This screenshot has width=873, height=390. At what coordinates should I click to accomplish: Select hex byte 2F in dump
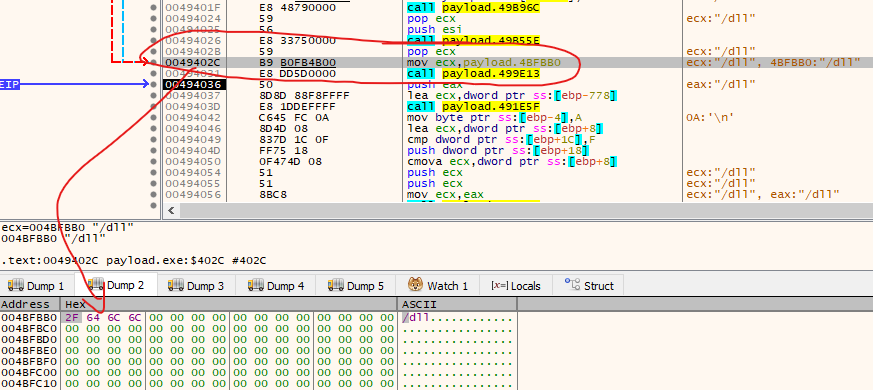(72, 318)
